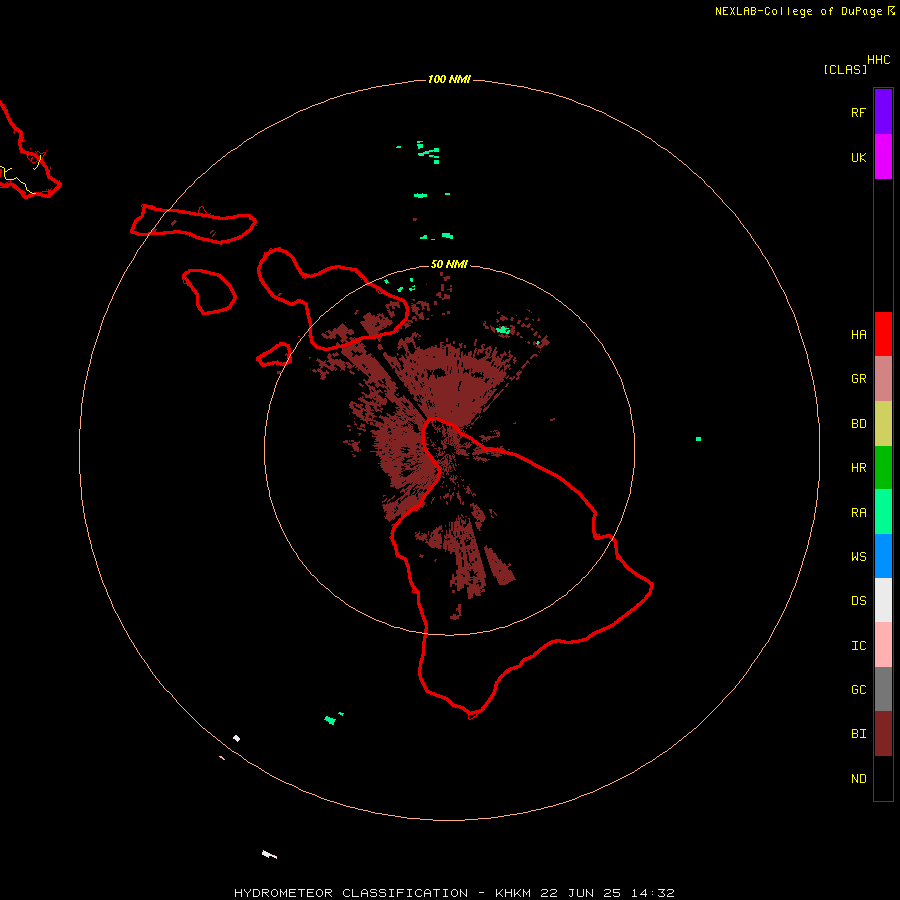900x900 pixels.
Task: Click the IC legend label
Action: tap(858, 646)
